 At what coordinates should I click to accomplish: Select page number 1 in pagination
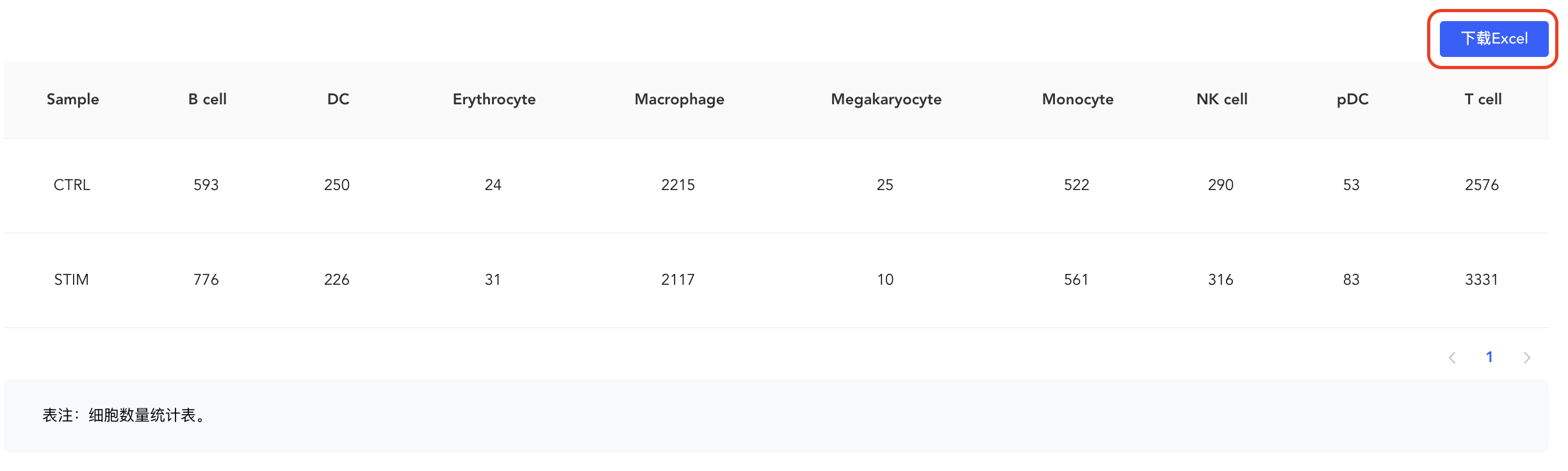(x=1490, y=357)
